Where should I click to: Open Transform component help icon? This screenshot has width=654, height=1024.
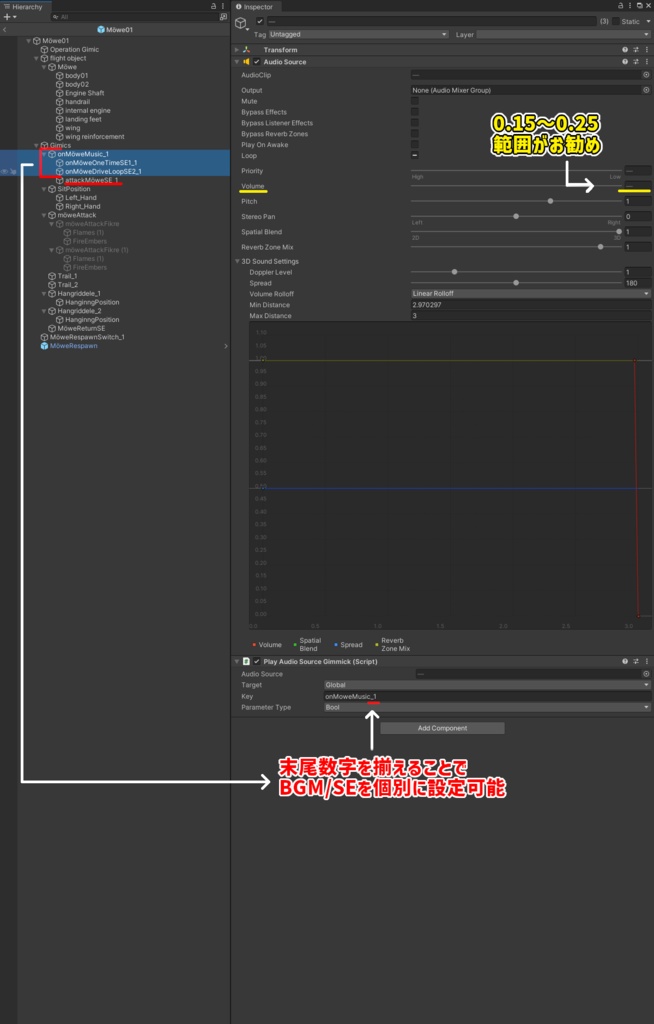[625, 50]
